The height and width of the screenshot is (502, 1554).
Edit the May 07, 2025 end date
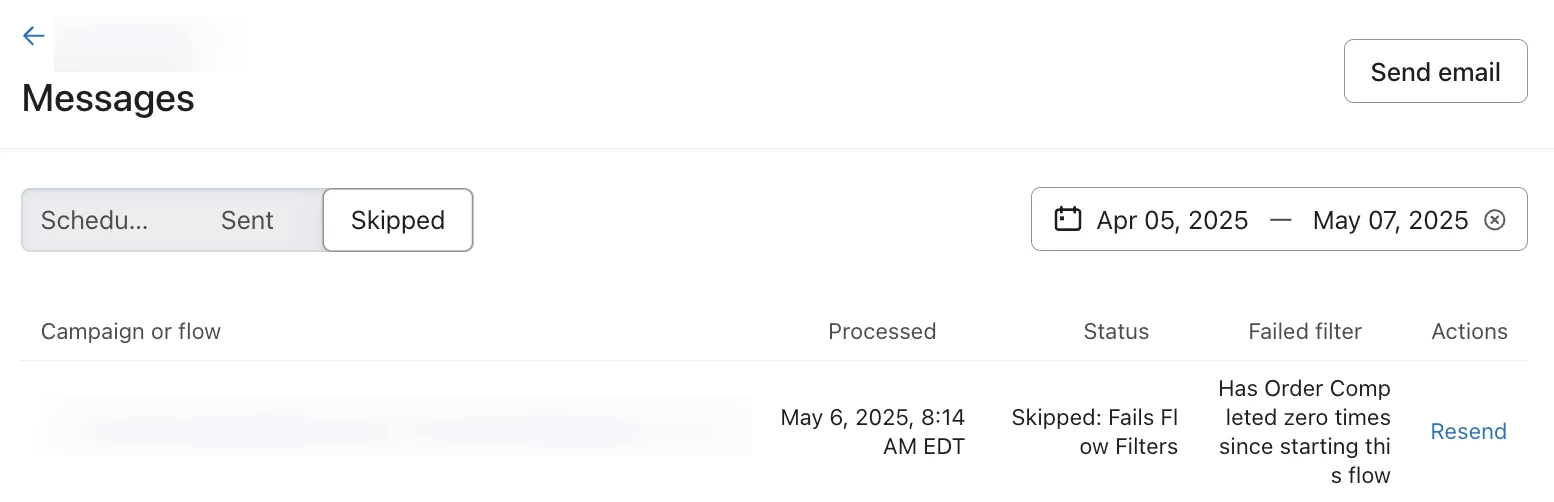tap(1390, 220)
